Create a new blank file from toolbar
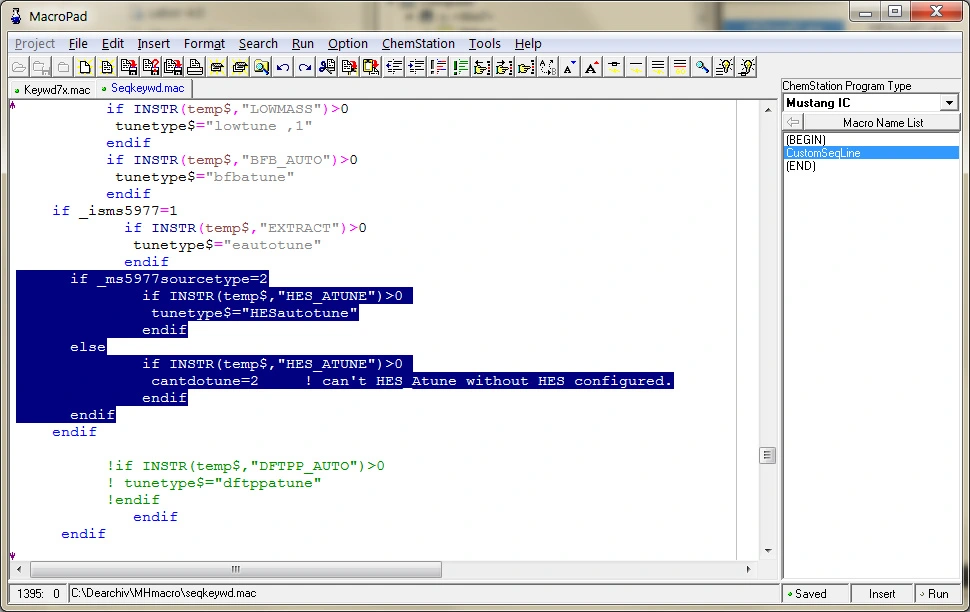The height and width of the screenshot is (612, 970). tap(85, 67)
